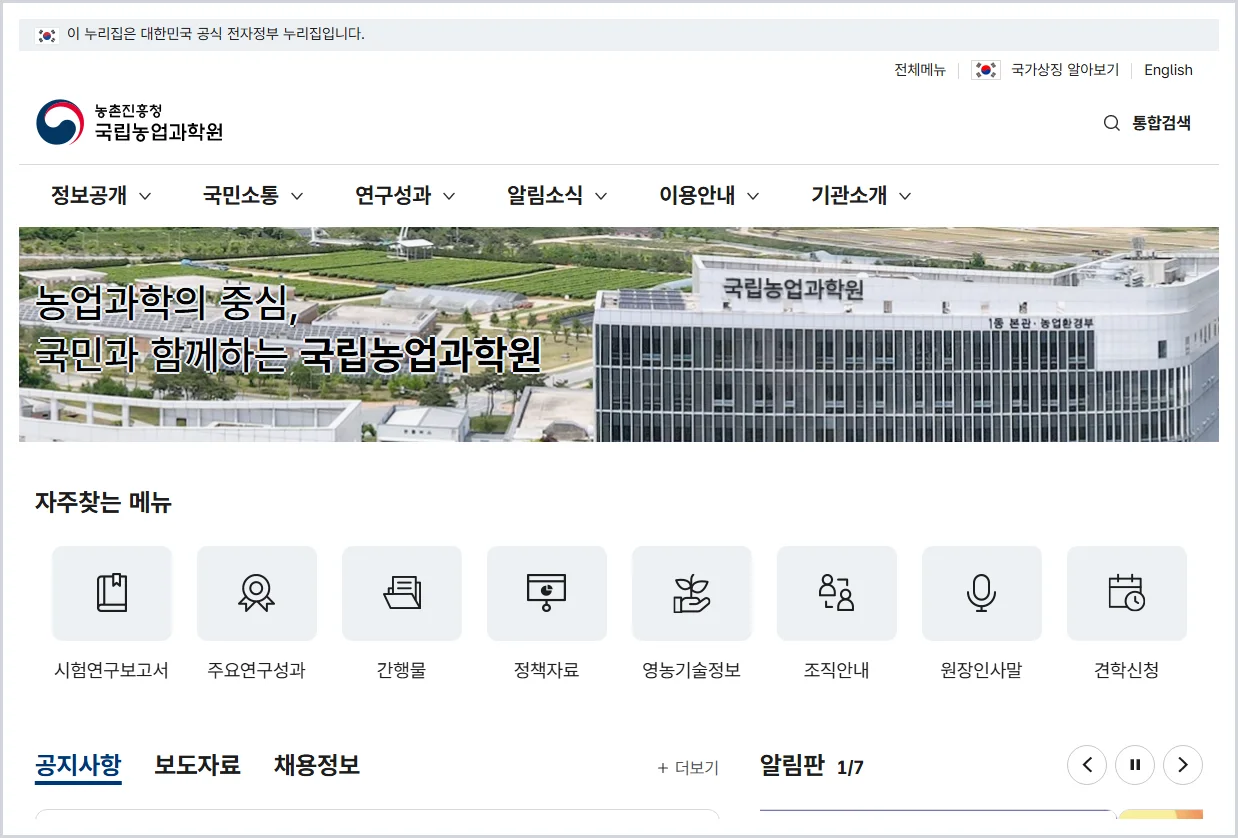Click the 견학신청 label
Screen dimensions: 1238x838
[1127, 671]
